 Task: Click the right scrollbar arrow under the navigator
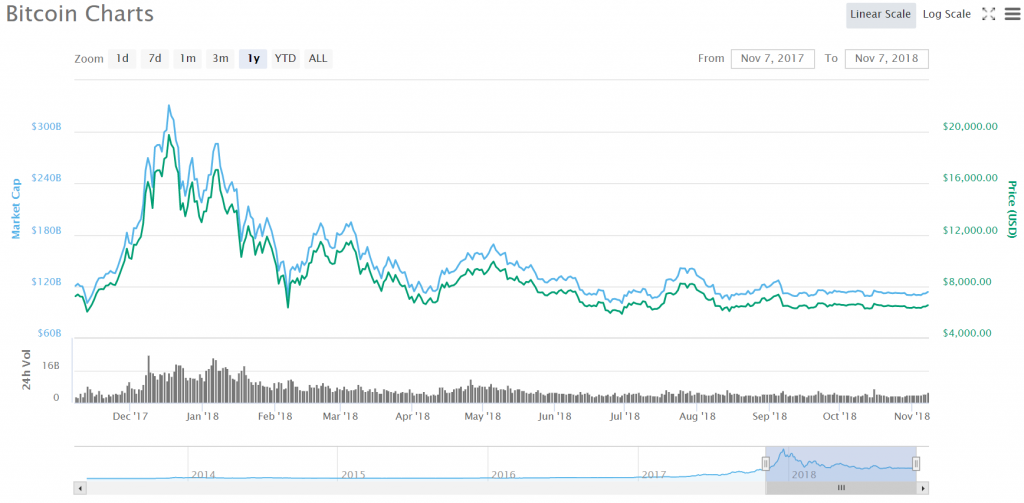click(924, 488)
